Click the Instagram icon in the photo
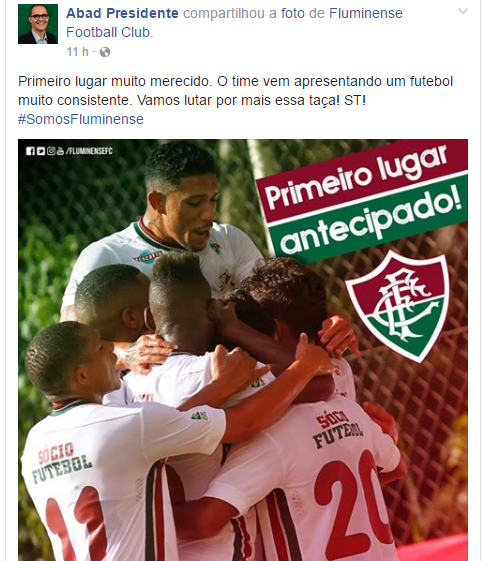 [51, 151]
